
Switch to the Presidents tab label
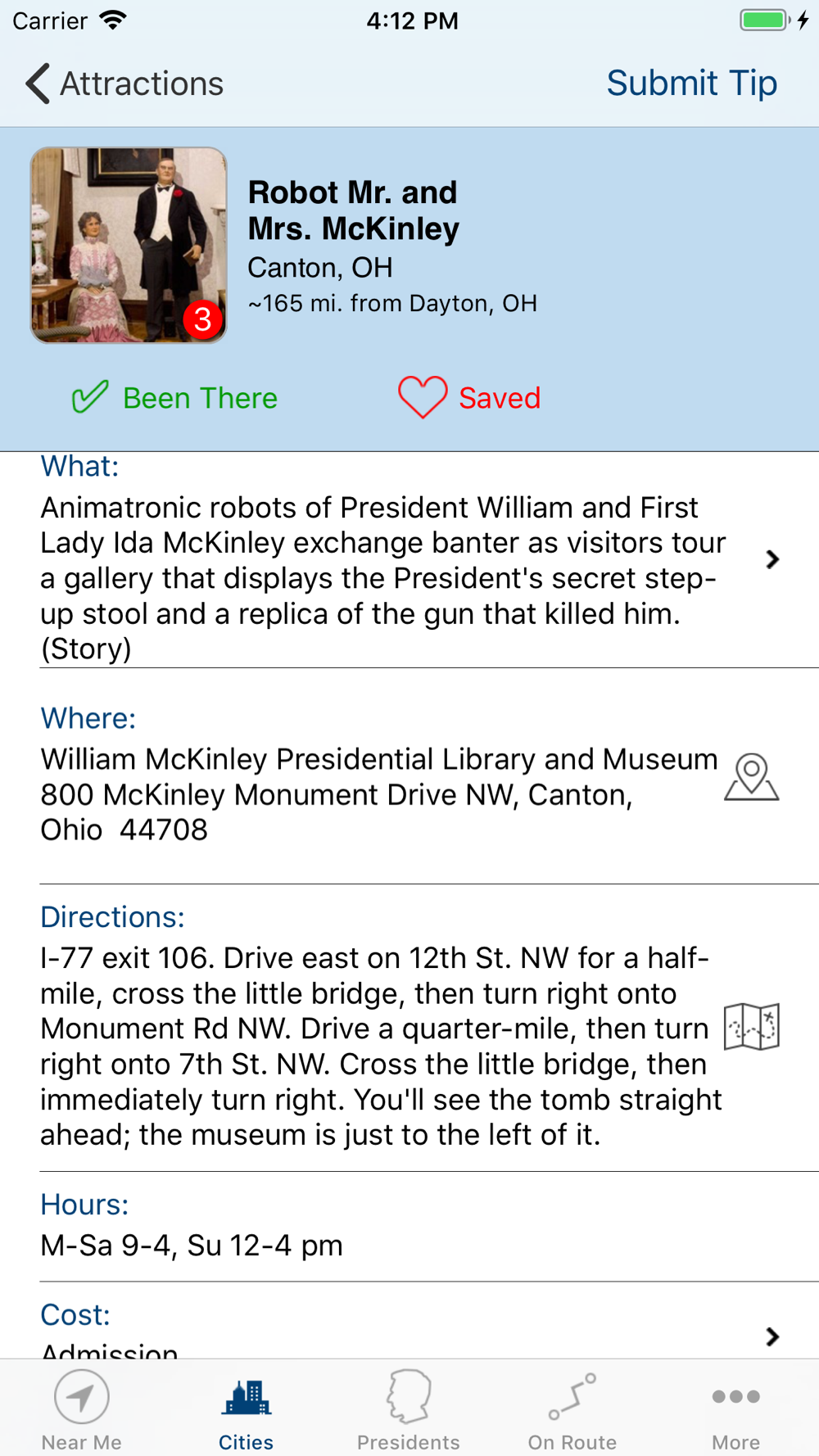point(409,1442)
